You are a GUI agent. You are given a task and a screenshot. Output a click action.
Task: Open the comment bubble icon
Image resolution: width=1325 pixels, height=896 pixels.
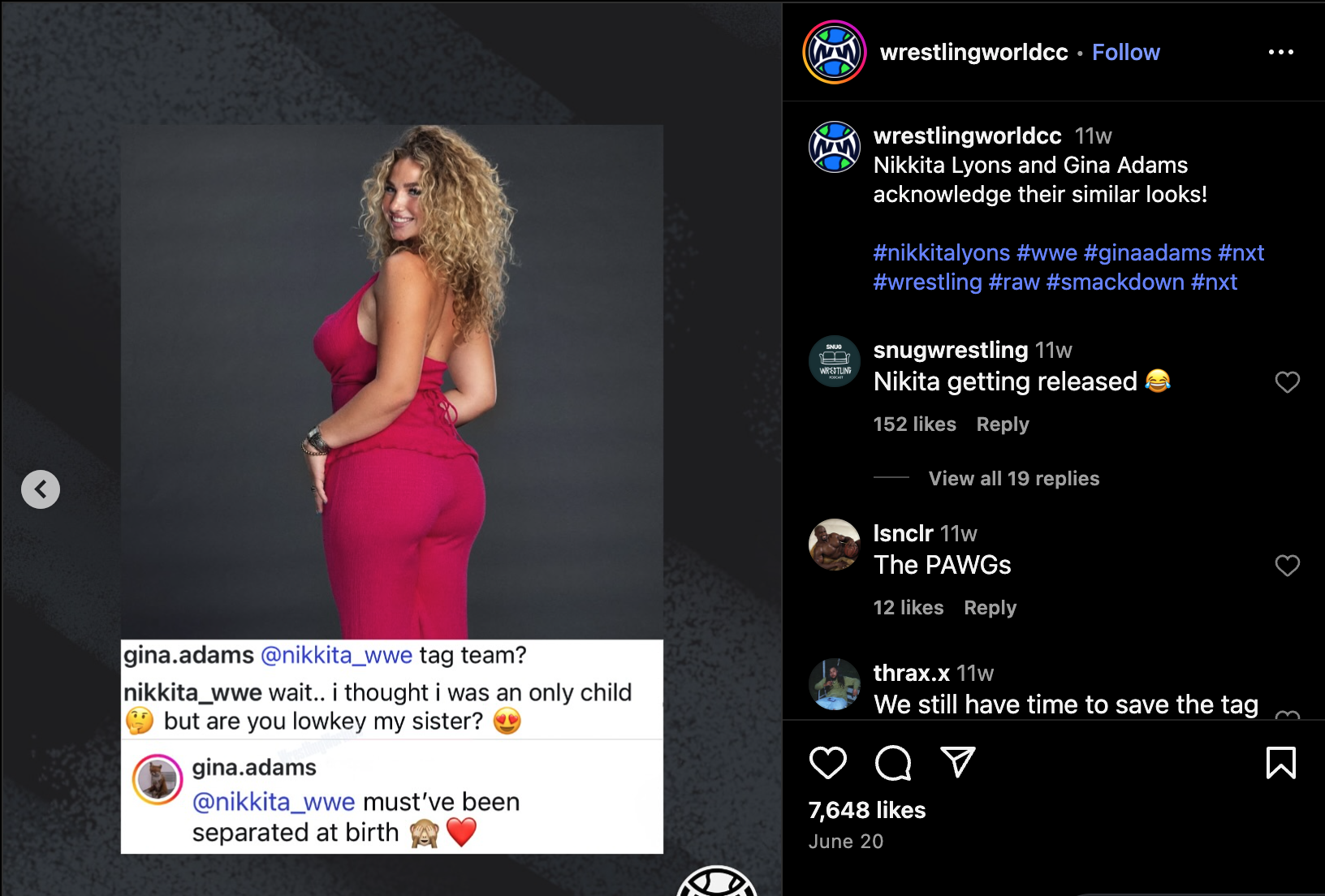pyautogui.click(x=893, y=762)
